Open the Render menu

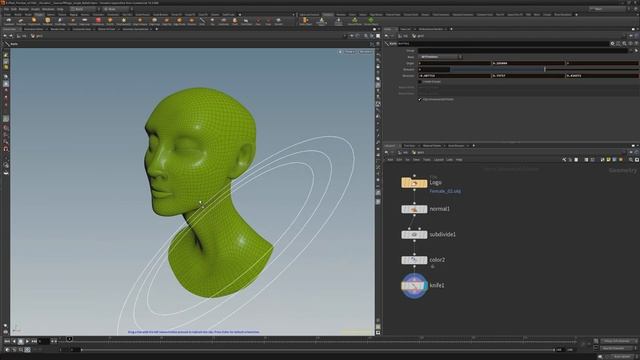pyautogui.click(x=24, y=9)
